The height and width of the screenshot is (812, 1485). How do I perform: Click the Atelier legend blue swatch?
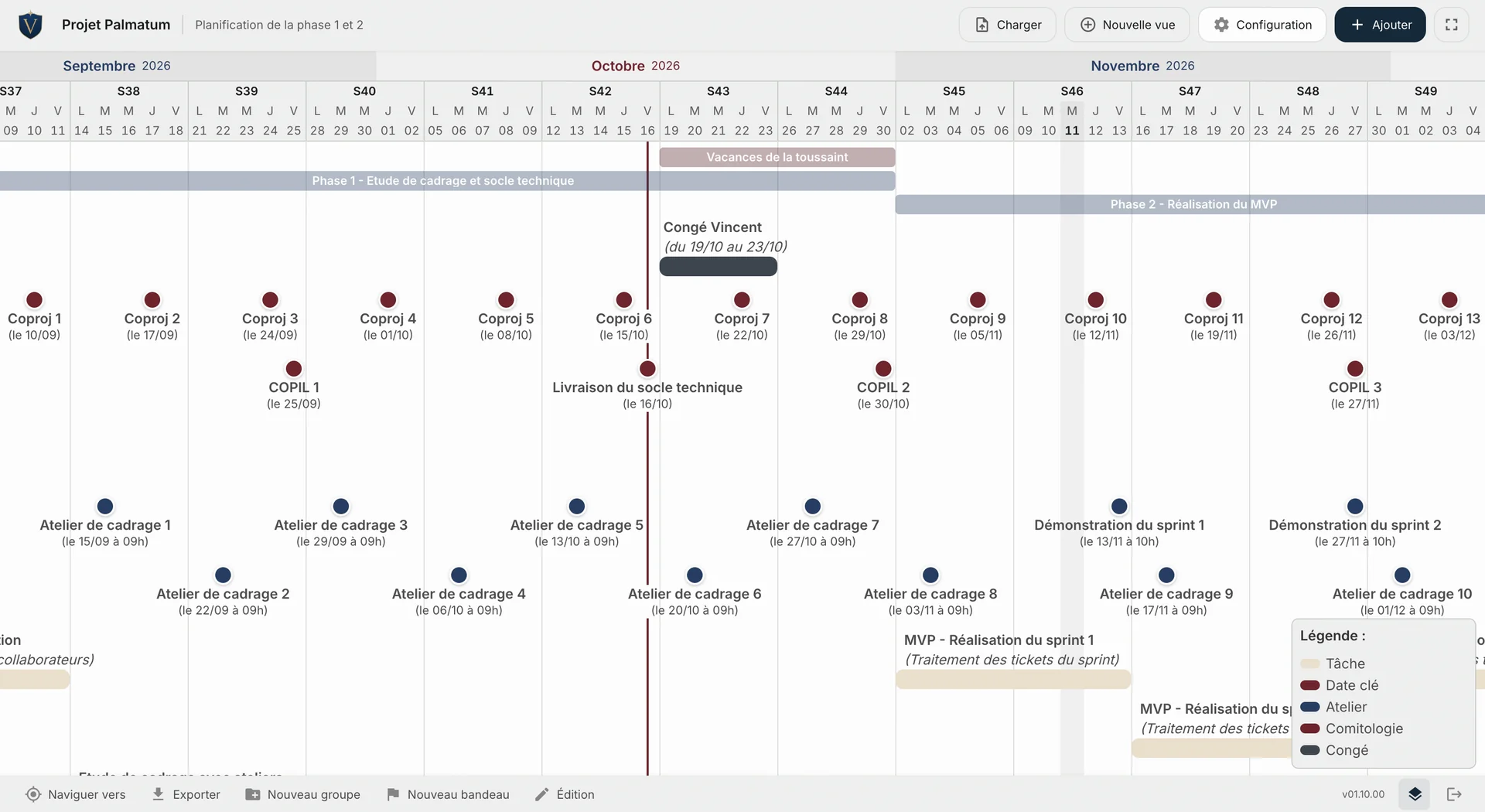pos(1310,707)
